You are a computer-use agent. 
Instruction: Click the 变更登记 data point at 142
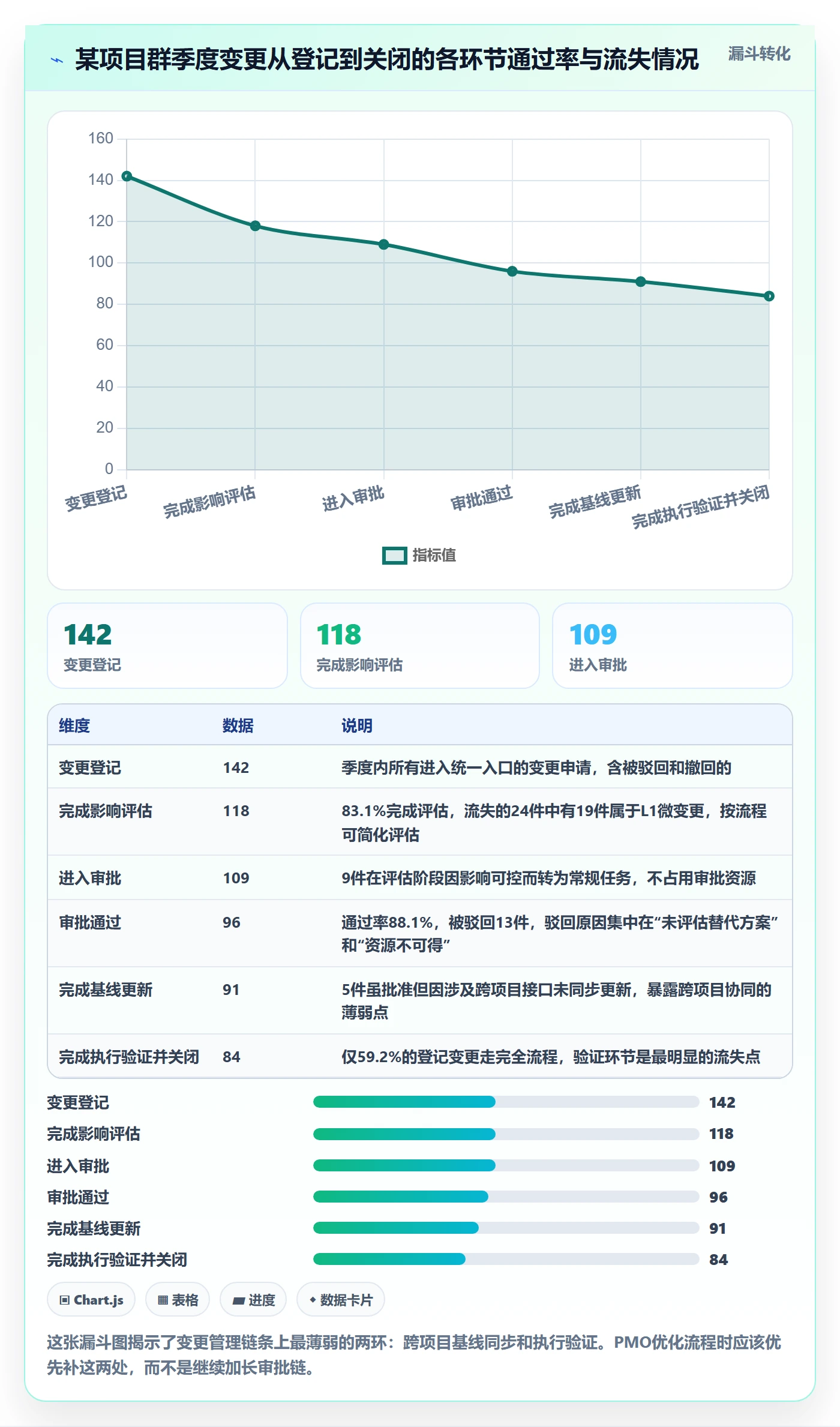pos(127,176)
